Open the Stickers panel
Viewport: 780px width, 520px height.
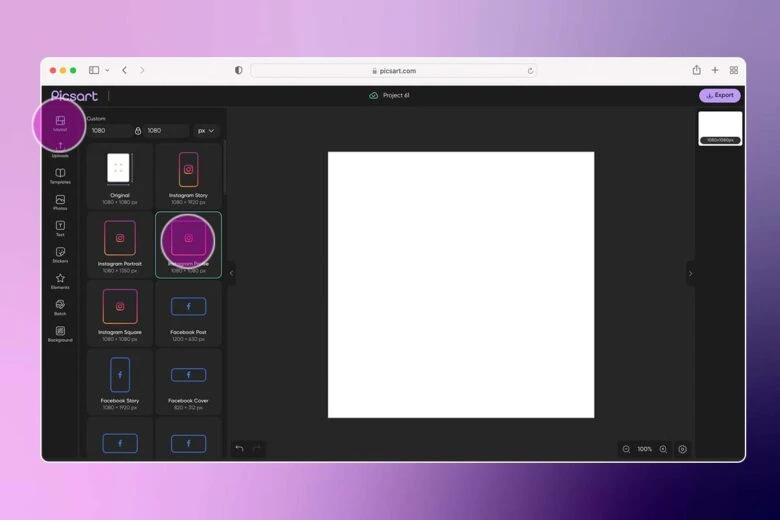pos(60,255)
